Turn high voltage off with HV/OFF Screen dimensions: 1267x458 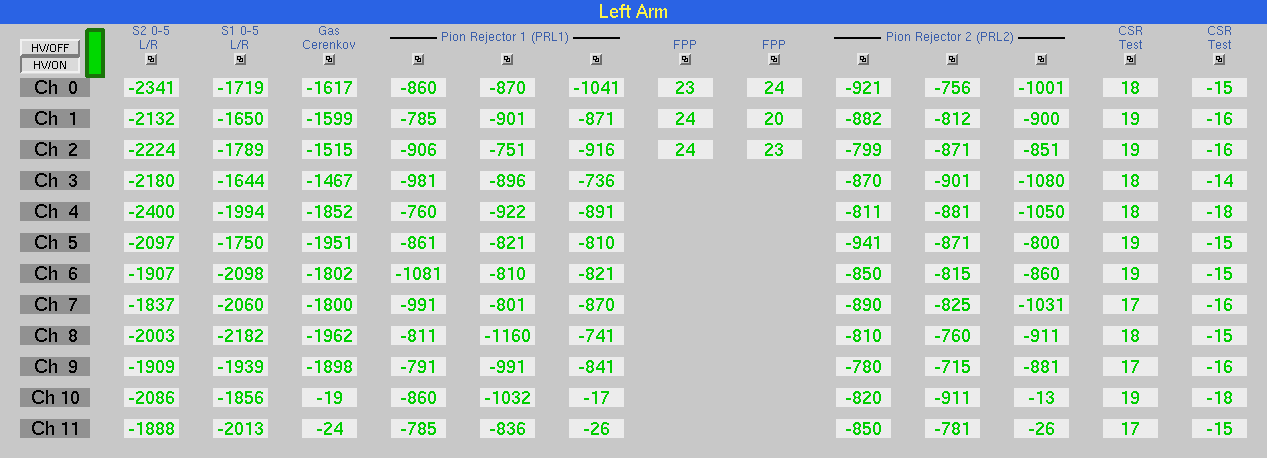[x=50, y=48]
